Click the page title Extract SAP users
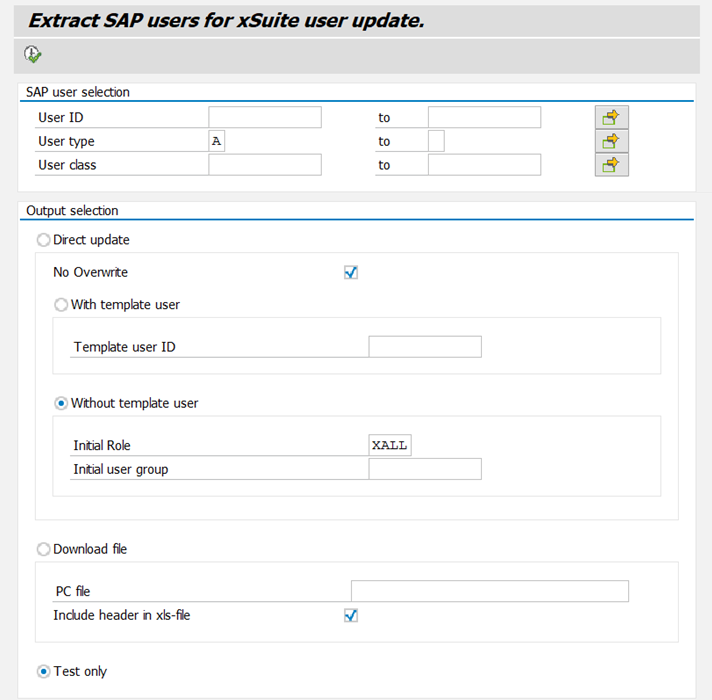 226,20
